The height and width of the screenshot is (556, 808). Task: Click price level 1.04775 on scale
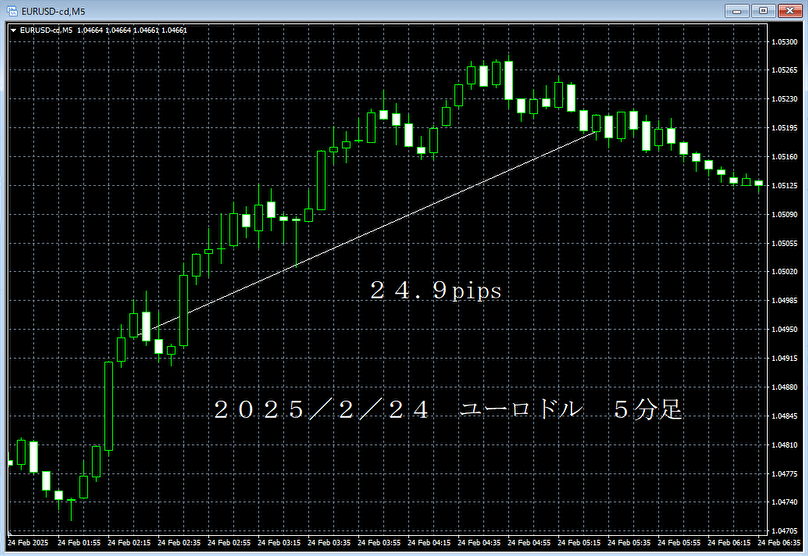click(x=784, y=474)
